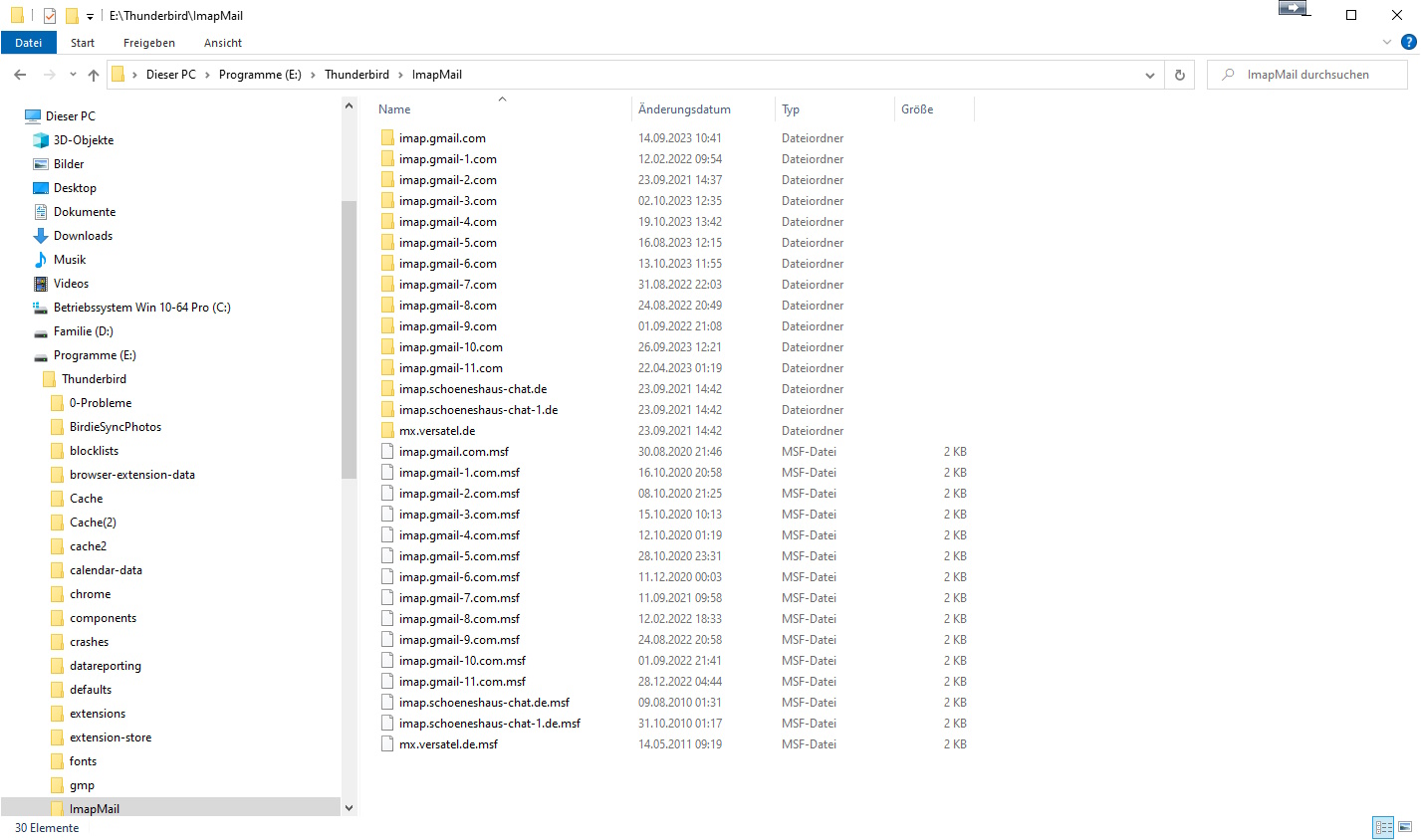The height and width of the screenshot is (840, 1421).
Task: Select the extension-store folder in the tree
Action: (x=111, y=737)
